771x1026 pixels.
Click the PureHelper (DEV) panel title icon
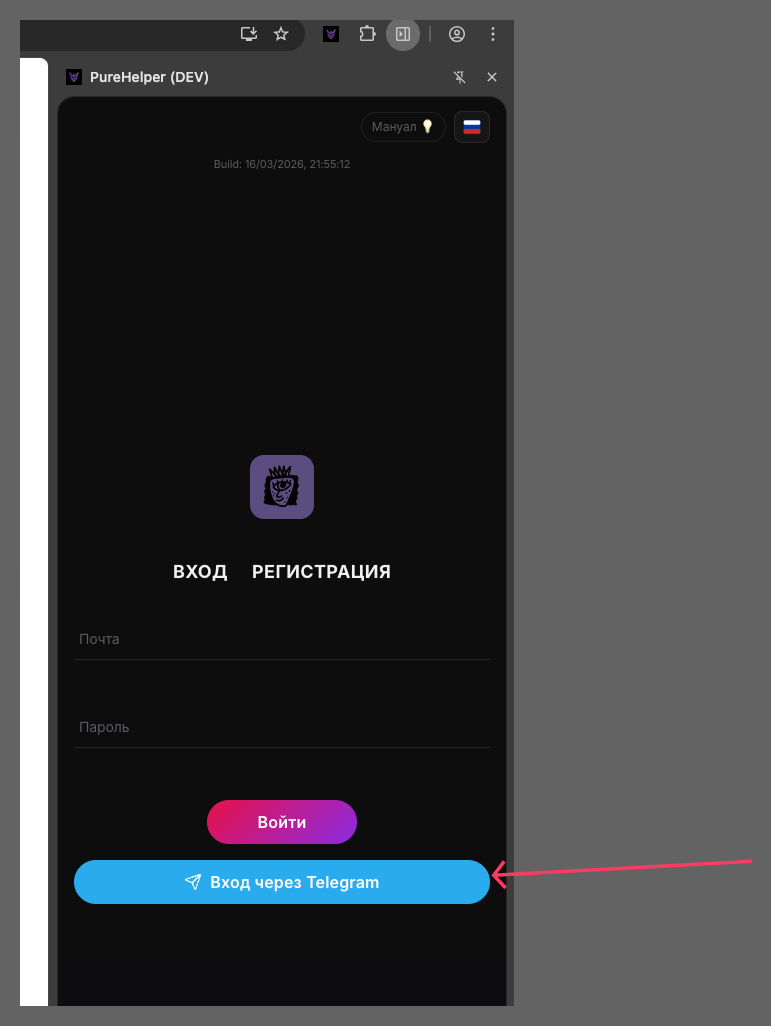tap(74, 77)
